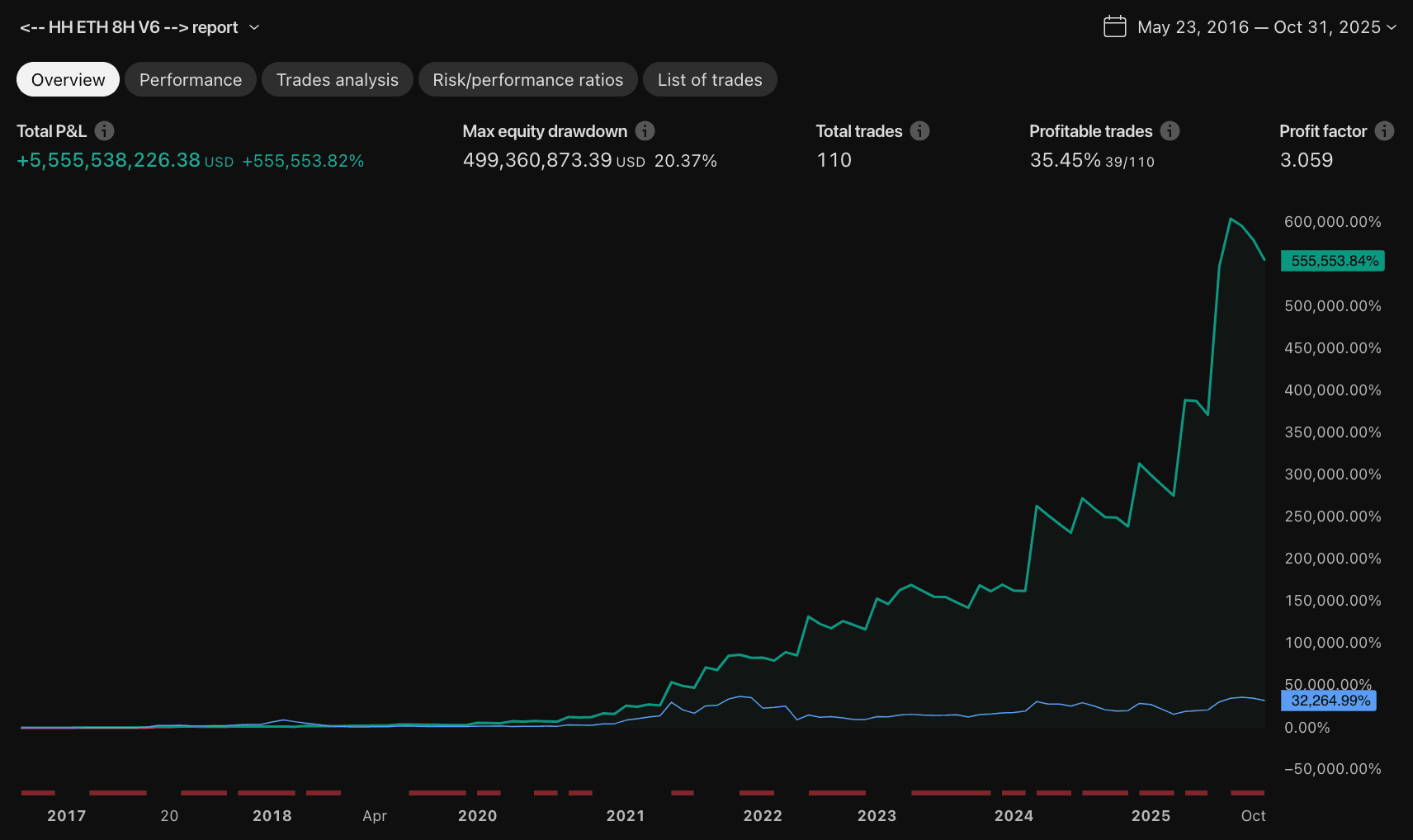1413x840 pixels.
Task: Click info icon beside Profitable trades
Action: 1170,131
